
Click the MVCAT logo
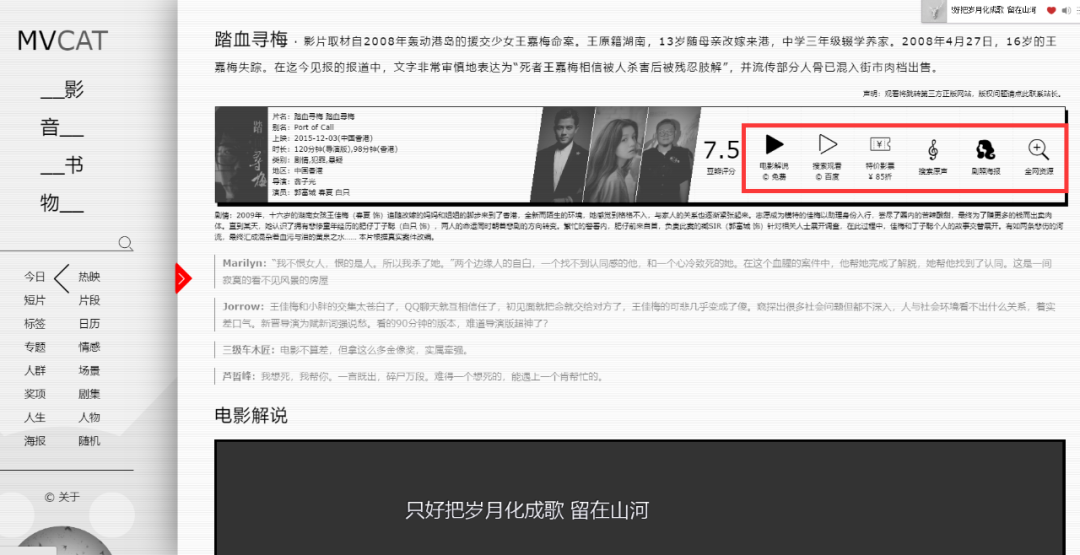click(62, 41)
